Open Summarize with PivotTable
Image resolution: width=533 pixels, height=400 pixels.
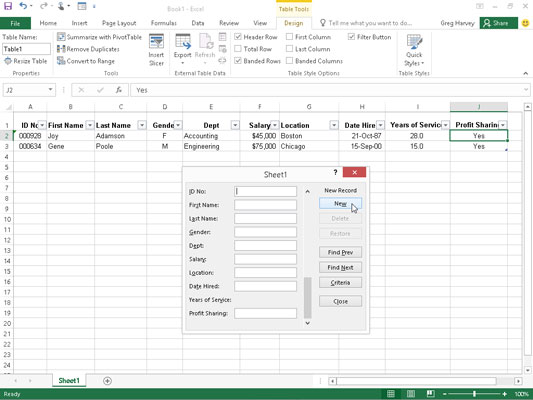point(99,37)
